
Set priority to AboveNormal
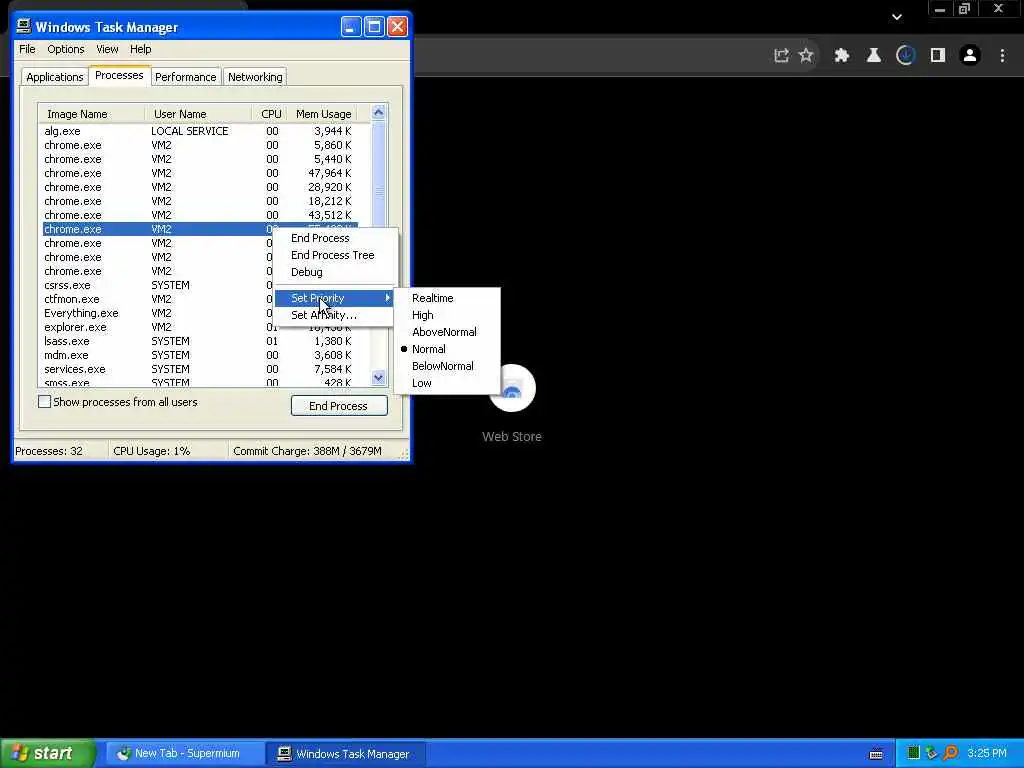tap(447, 332)
